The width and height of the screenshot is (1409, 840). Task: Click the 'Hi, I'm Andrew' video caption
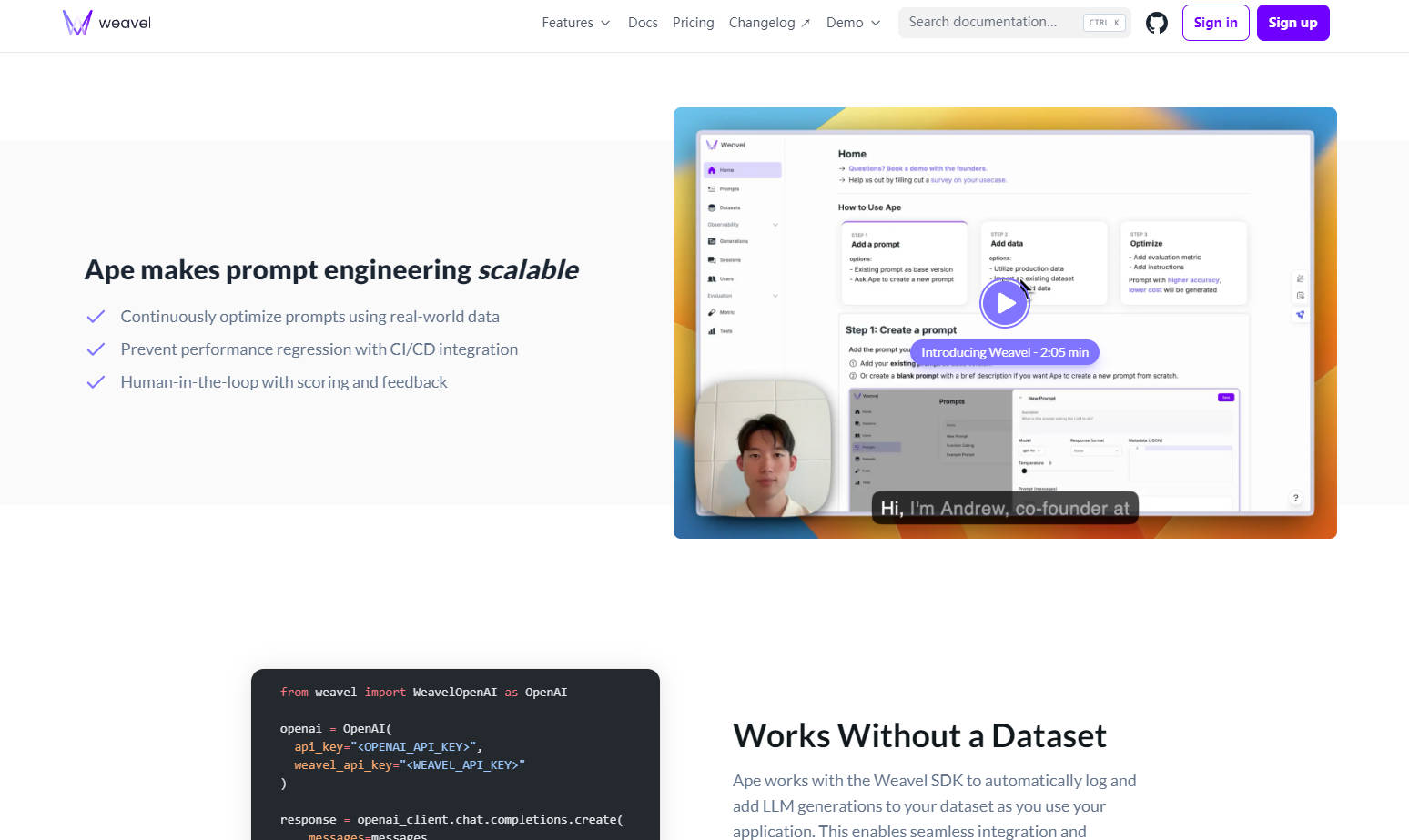1005,508
